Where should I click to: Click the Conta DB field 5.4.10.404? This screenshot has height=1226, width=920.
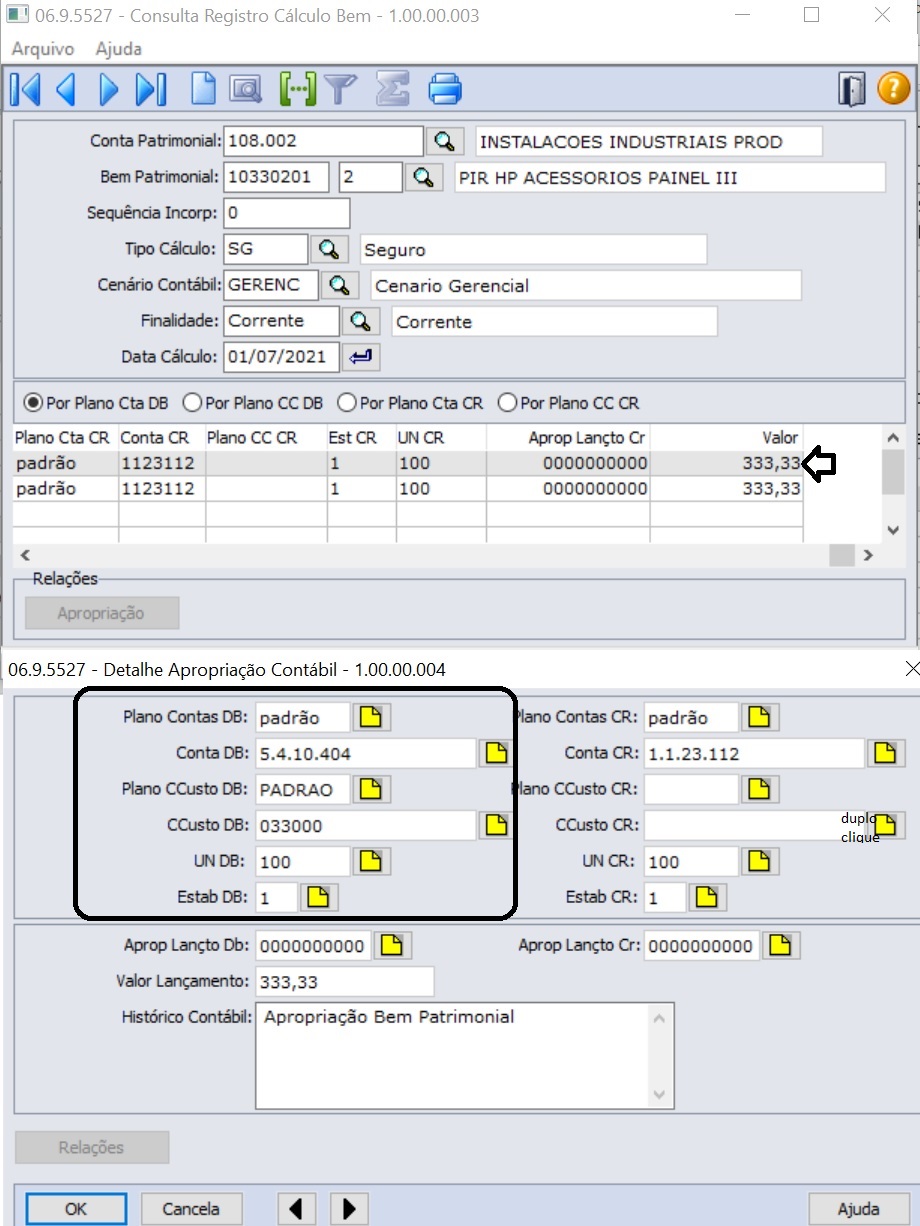365,753
